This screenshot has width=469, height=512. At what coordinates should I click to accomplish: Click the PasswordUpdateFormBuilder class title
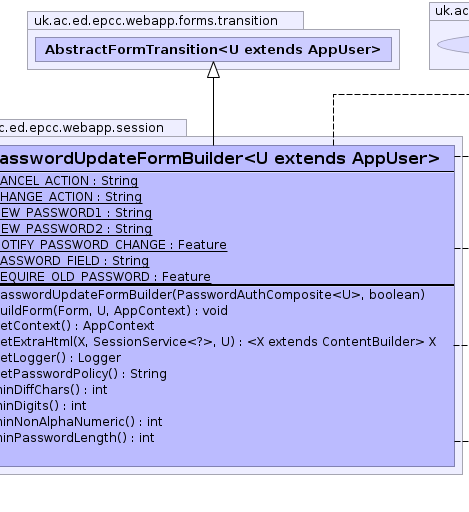tap(220, 158)
